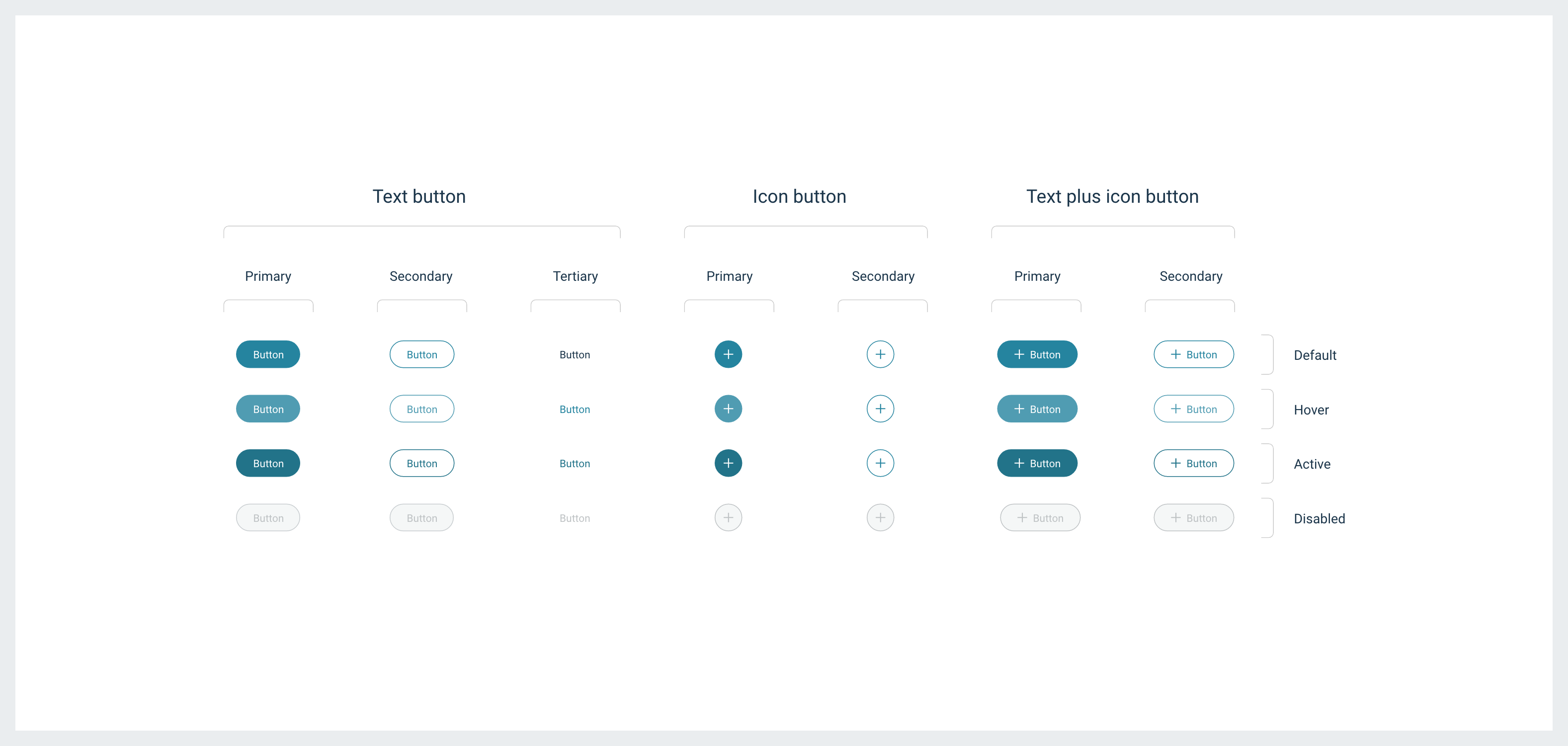Click the default tertiary text Button

pyautogui.click(x=575, y=355)
